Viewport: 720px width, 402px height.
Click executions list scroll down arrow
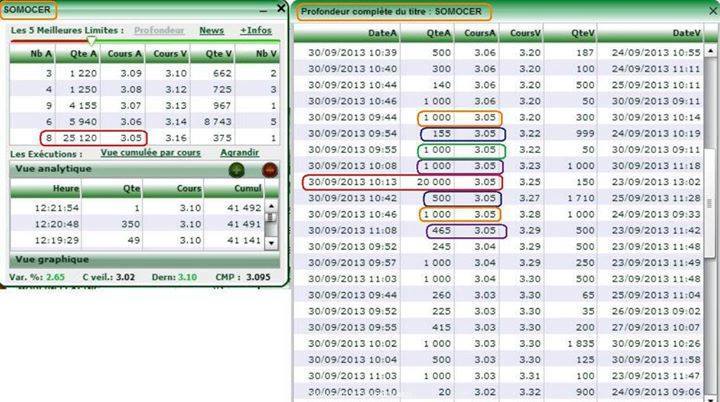click(271, 243)
